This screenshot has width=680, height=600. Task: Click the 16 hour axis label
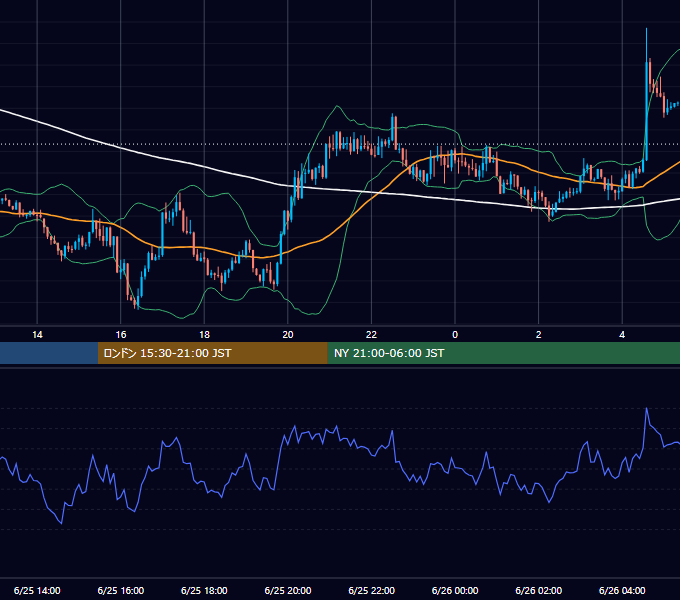tap(121, 335)
